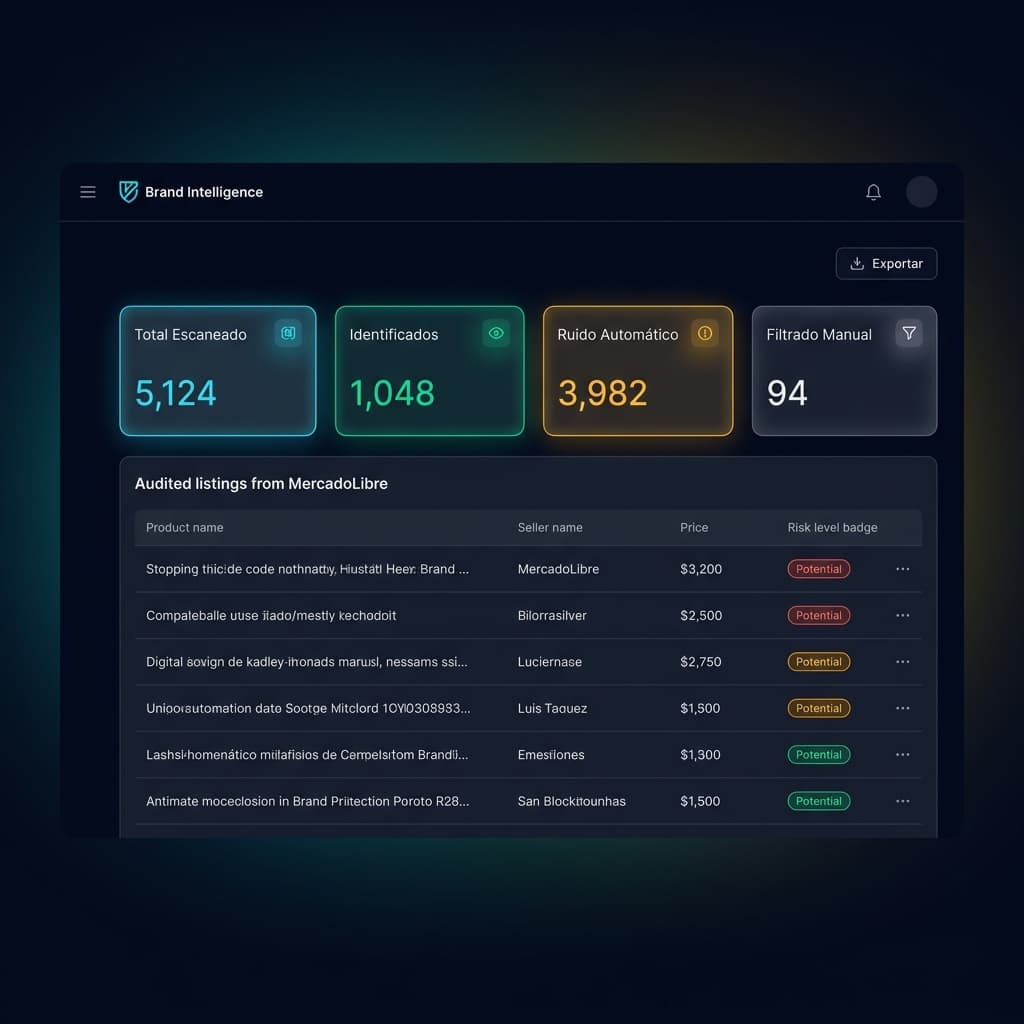Sort by Price column header
The width and height of the screenshot is (1024, 1024).
pos(694,528)
